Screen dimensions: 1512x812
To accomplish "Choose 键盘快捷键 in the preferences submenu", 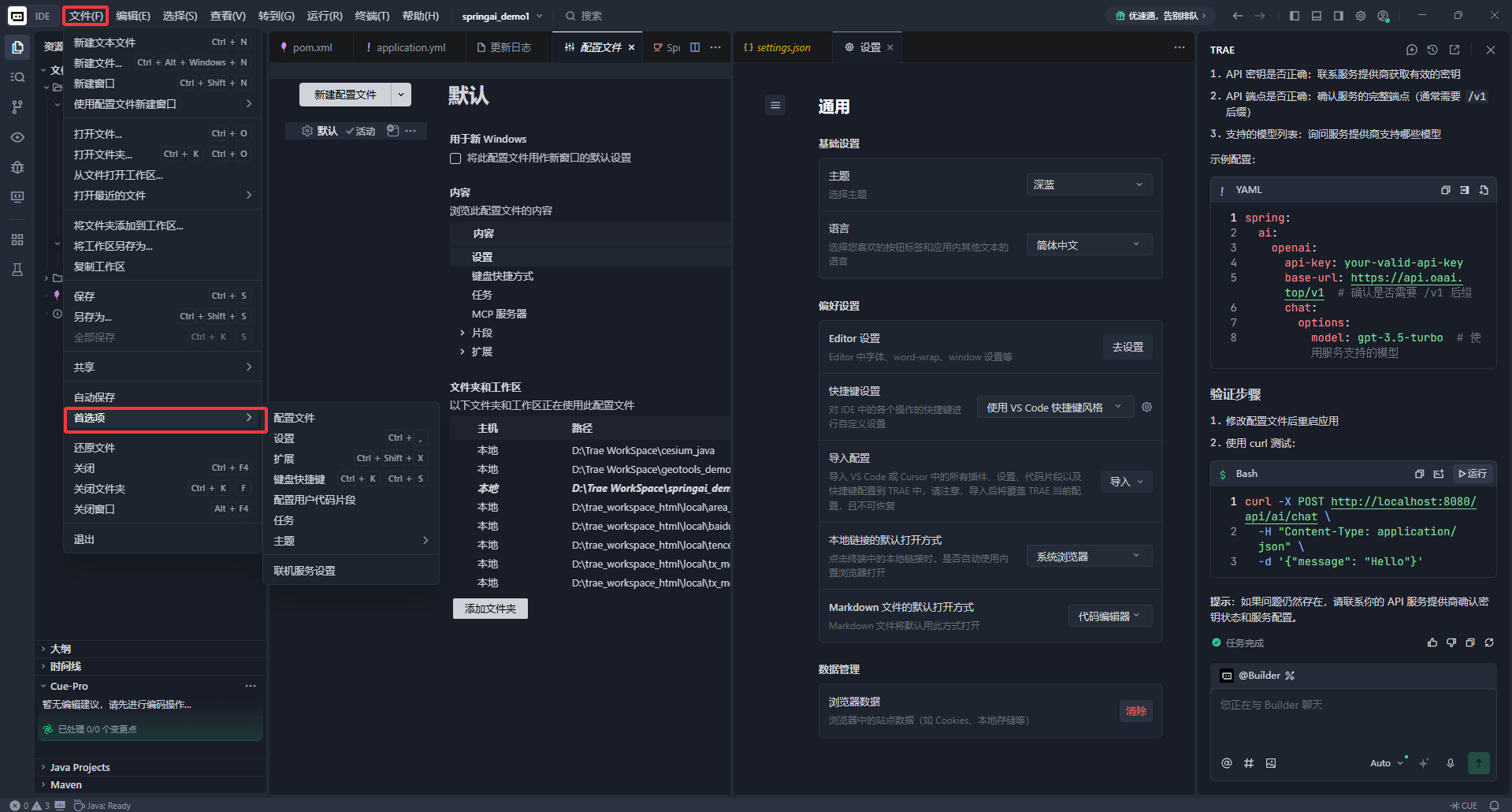I will click(x=351, y=479).
